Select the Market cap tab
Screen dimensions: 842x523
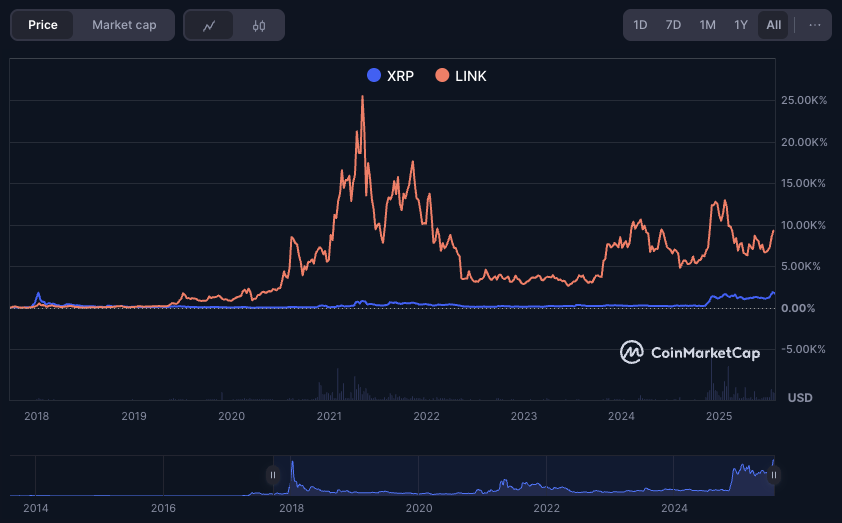(x=124, y=25)
